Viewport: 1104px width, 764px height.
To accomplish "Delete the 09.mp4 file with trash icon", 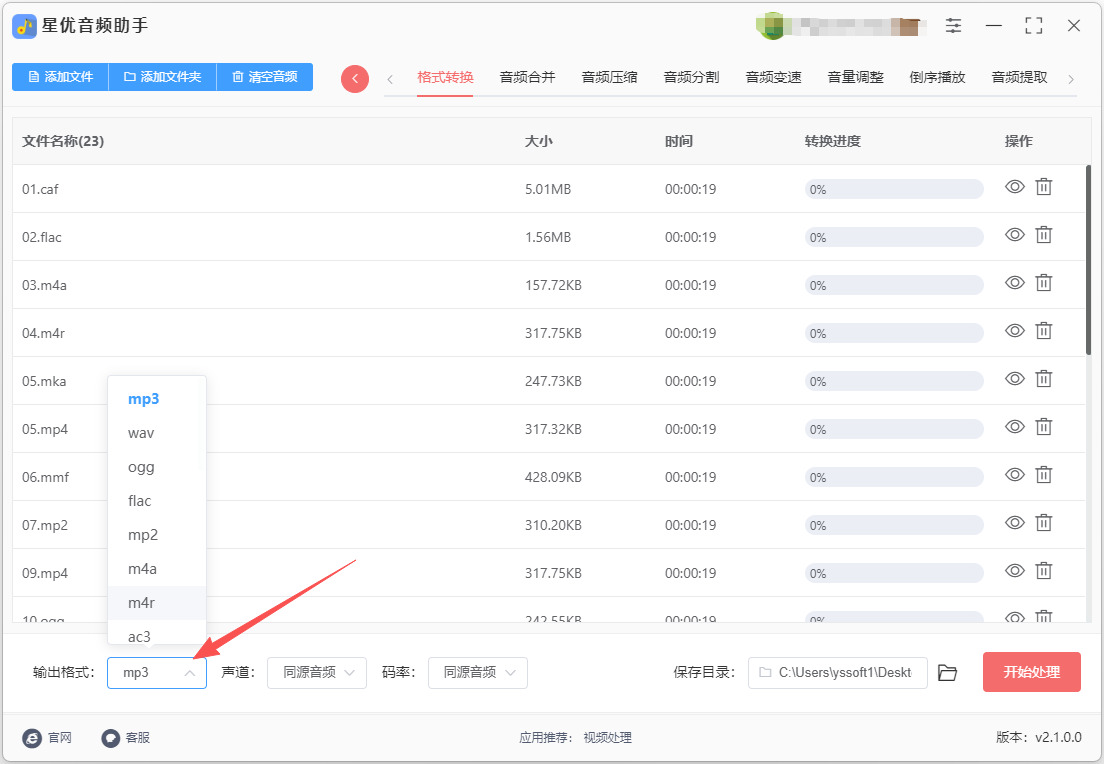I will (1043, 570).
